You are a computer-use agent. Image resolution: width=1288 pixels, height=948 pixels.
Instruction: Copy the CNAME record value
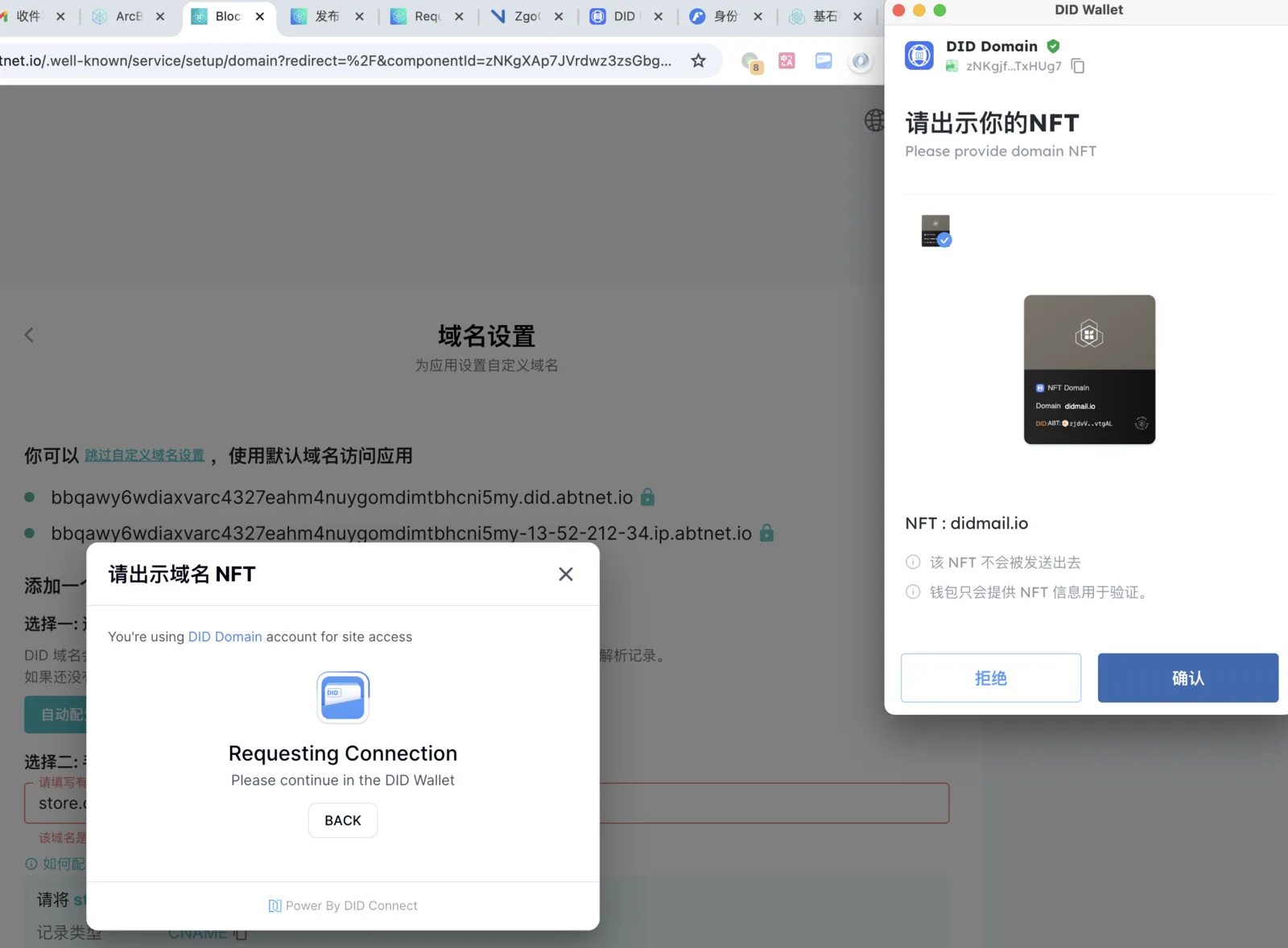240,934
